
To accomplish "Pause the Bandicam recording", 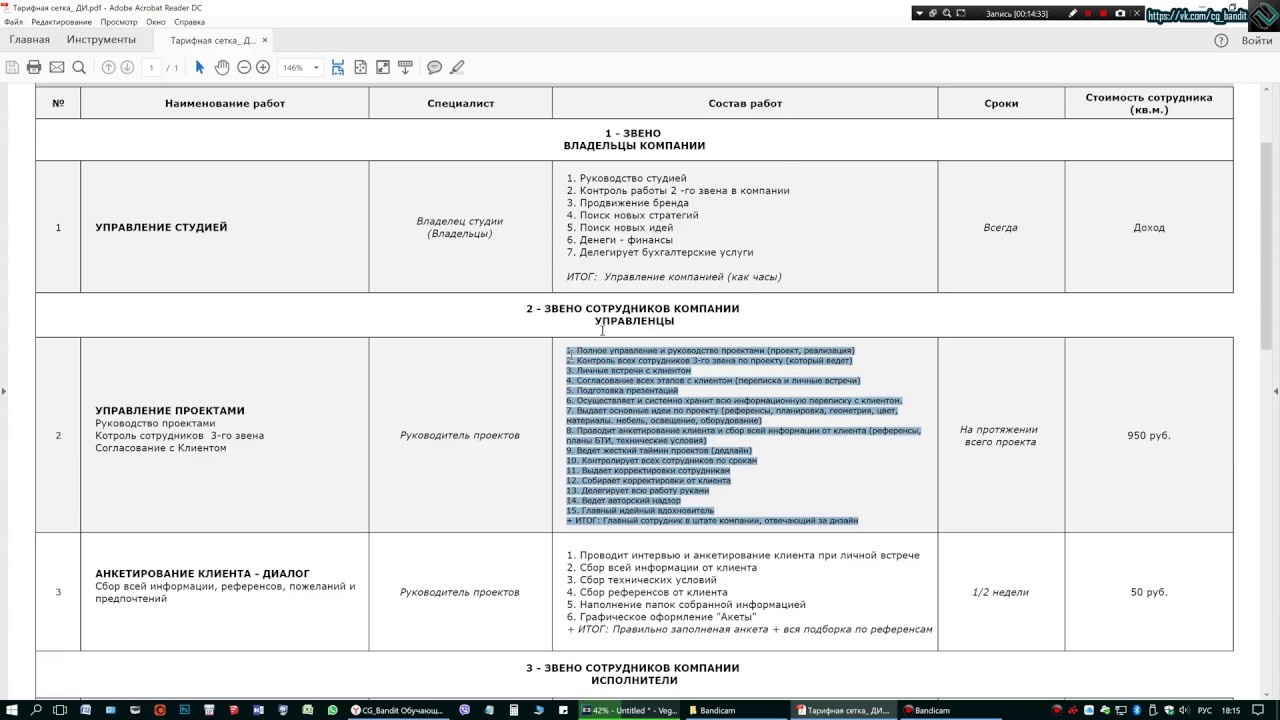I will pos(1088,13).
